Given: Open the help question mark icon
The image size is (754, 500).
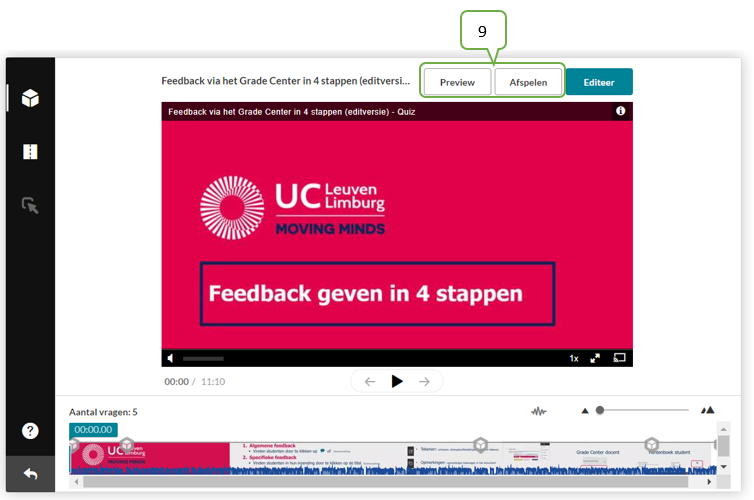Looking at the screenshot, I should pyautogui.click(x=30, y=431).
